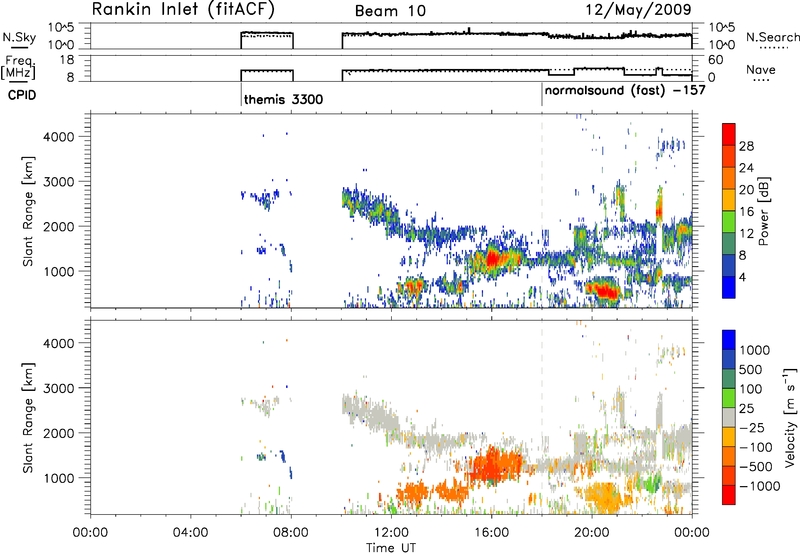
Task: Click the red high-power echo near 16:00 at 1200 km
Action: (493, 259)
